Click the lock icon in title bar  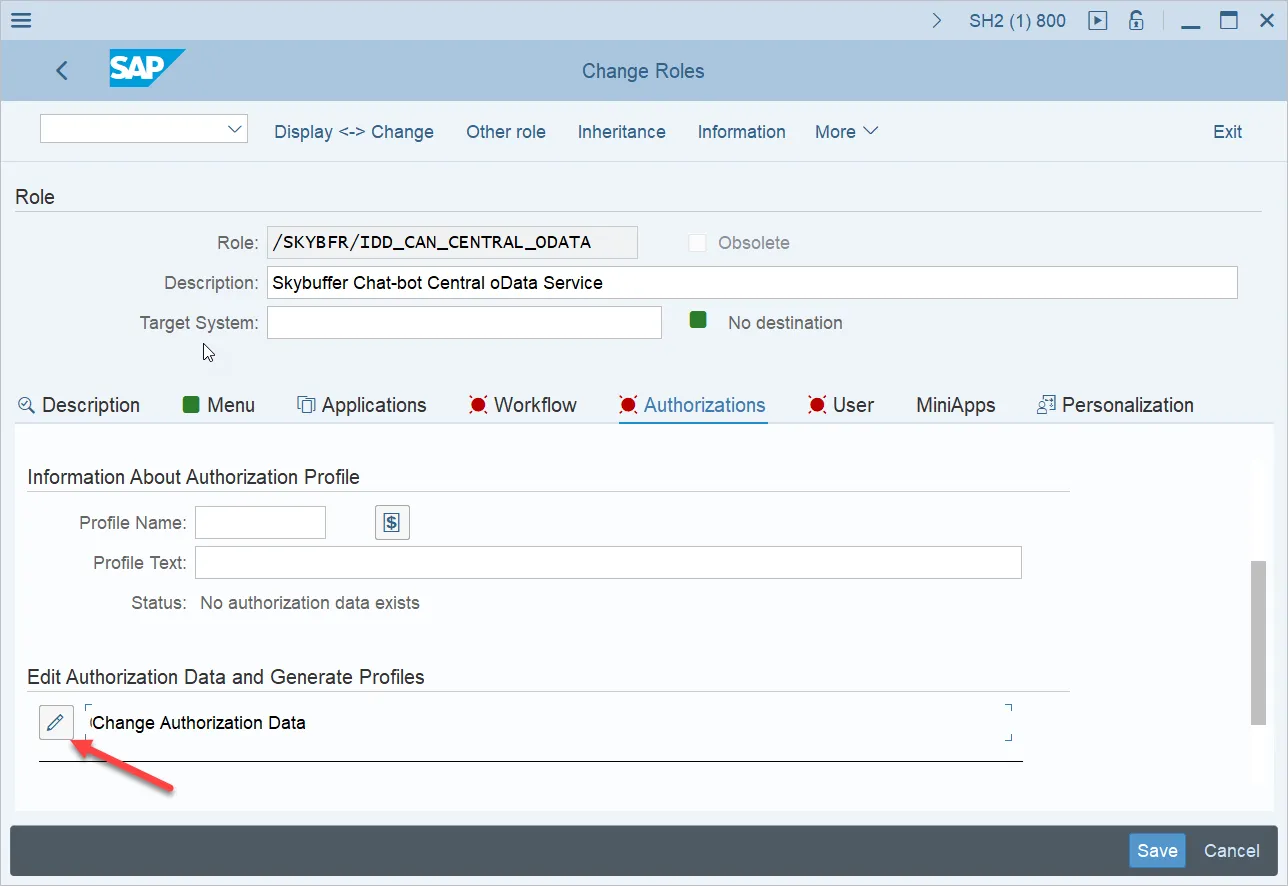[1136, 20]
